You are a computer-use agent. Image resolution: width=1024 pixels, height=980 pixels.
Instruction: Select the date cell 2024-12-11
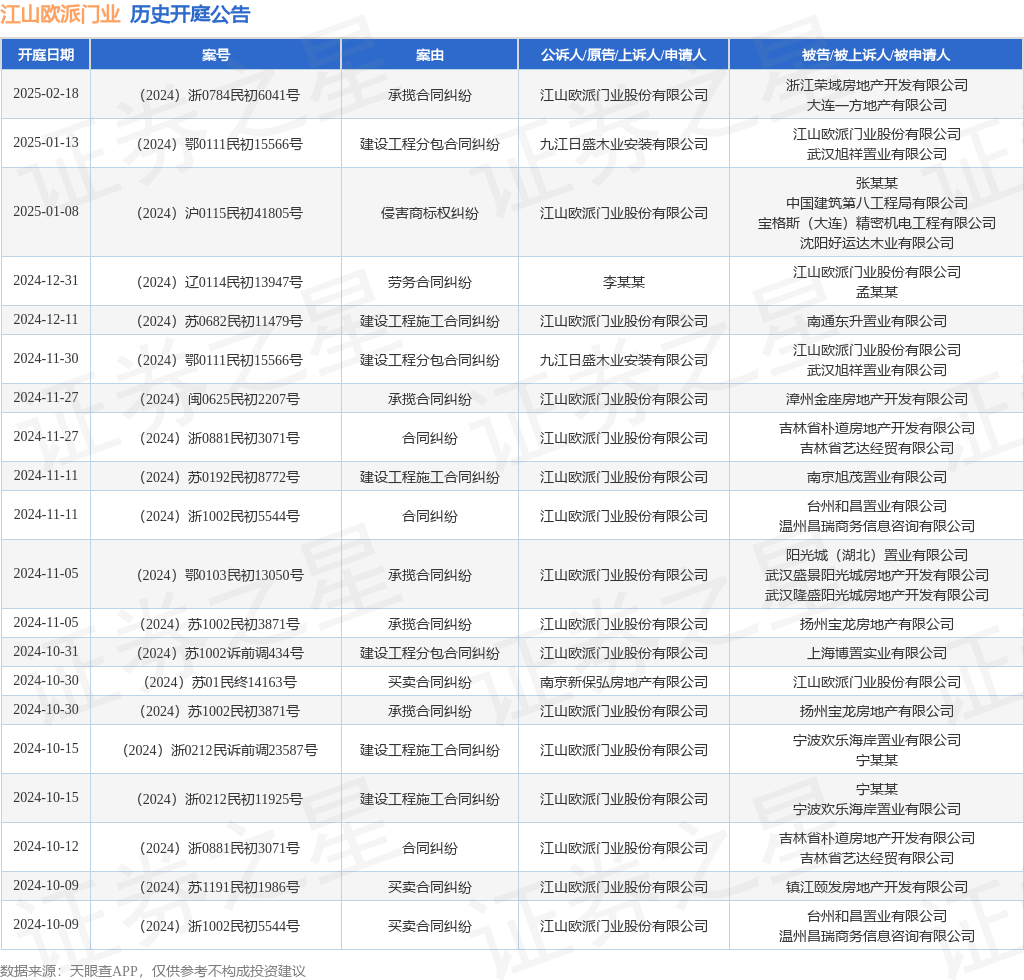pyautogui.click(x=46, y=319)
